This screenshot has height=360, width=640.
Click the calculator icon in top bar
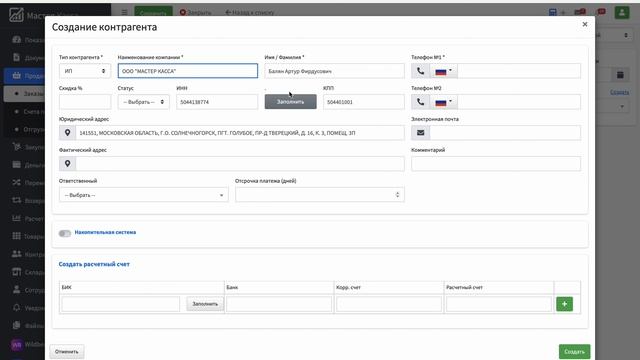click(553, 12)
